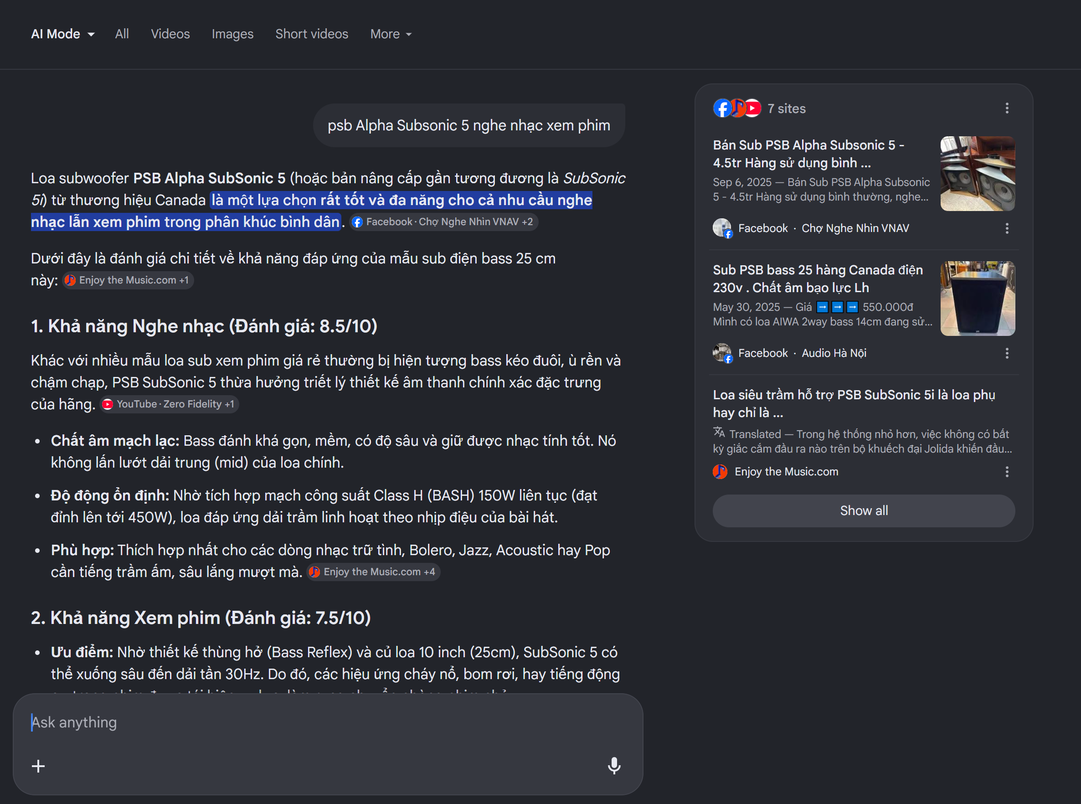Click the Show all button
This screenshot has height=804, width=1081.
coord(863,511)
